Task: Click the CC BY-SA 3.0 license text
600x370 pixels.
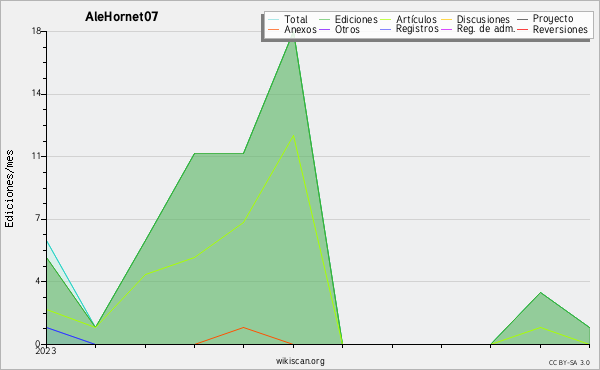Action: [569, 363]
